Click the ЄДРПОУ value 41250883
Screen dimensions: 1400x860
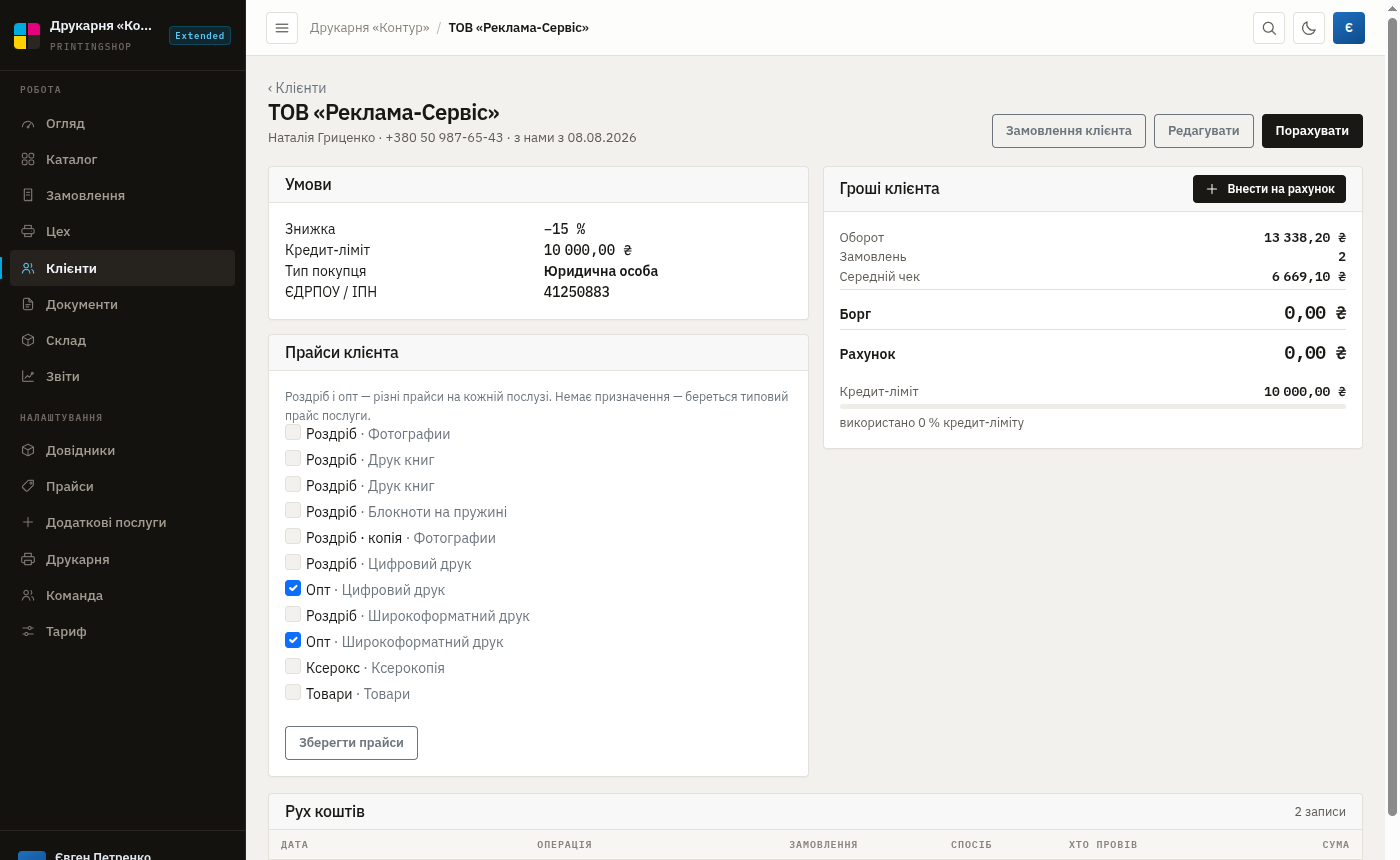[577, 292]
